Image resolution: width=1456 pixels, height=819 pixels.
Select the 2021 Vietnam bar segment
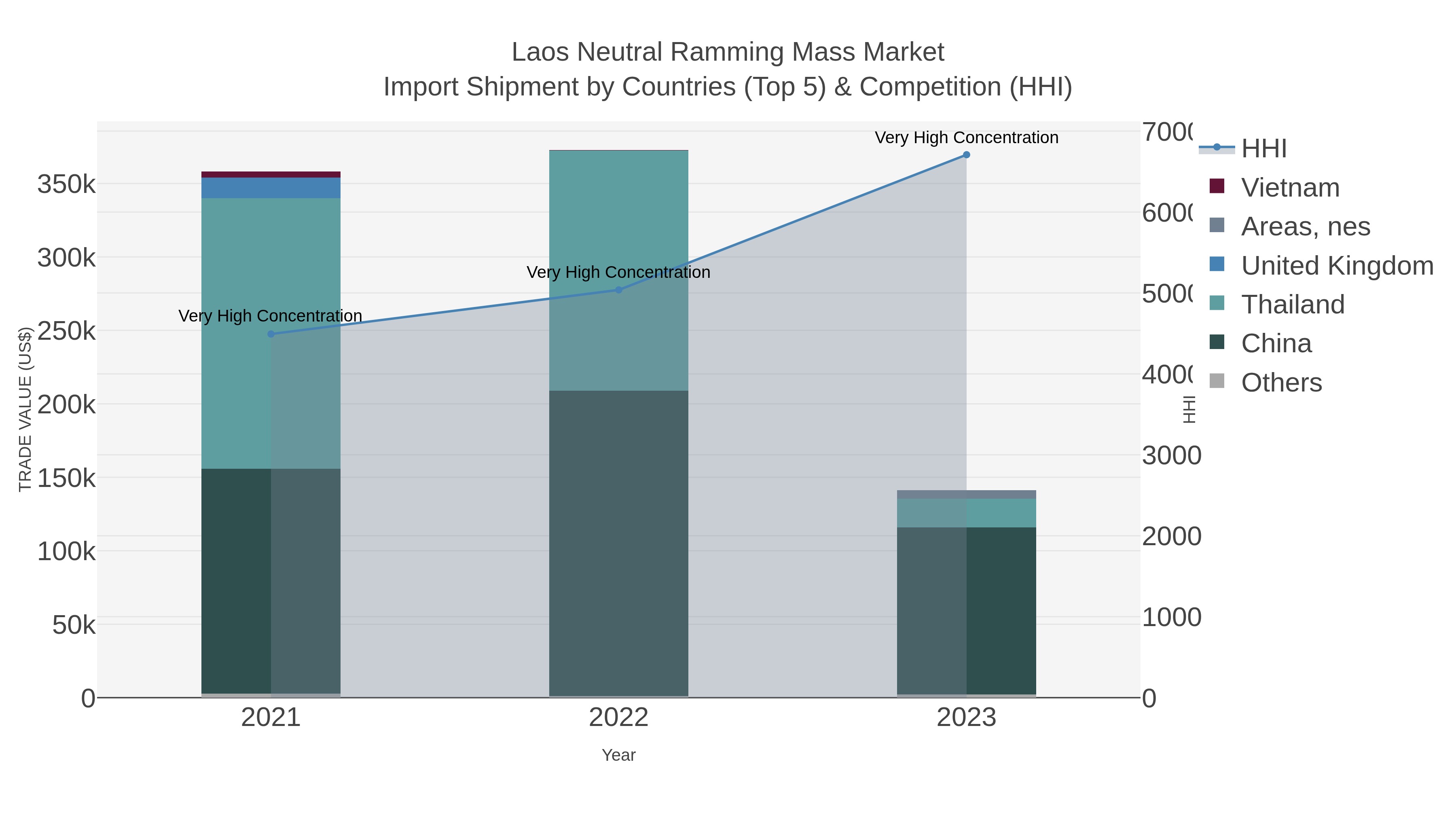tap(271, 174)
